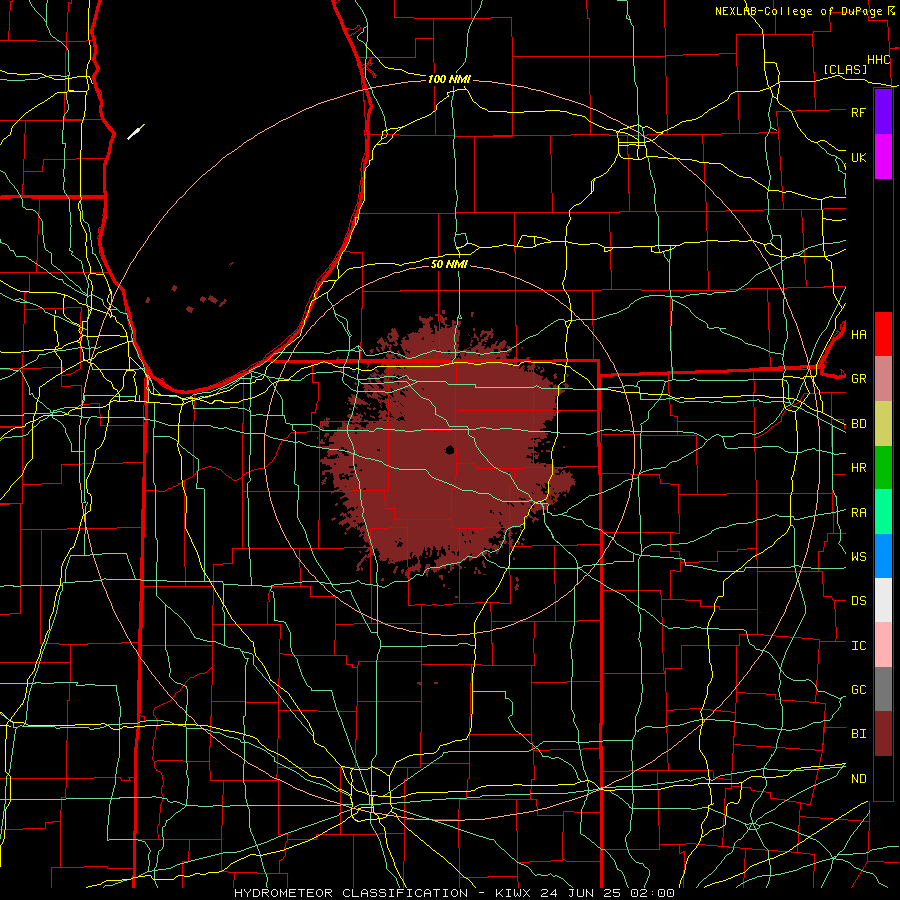Click the black radar site dot at center
The width and height of the screenshot is (900, 900).
[449, 450]
